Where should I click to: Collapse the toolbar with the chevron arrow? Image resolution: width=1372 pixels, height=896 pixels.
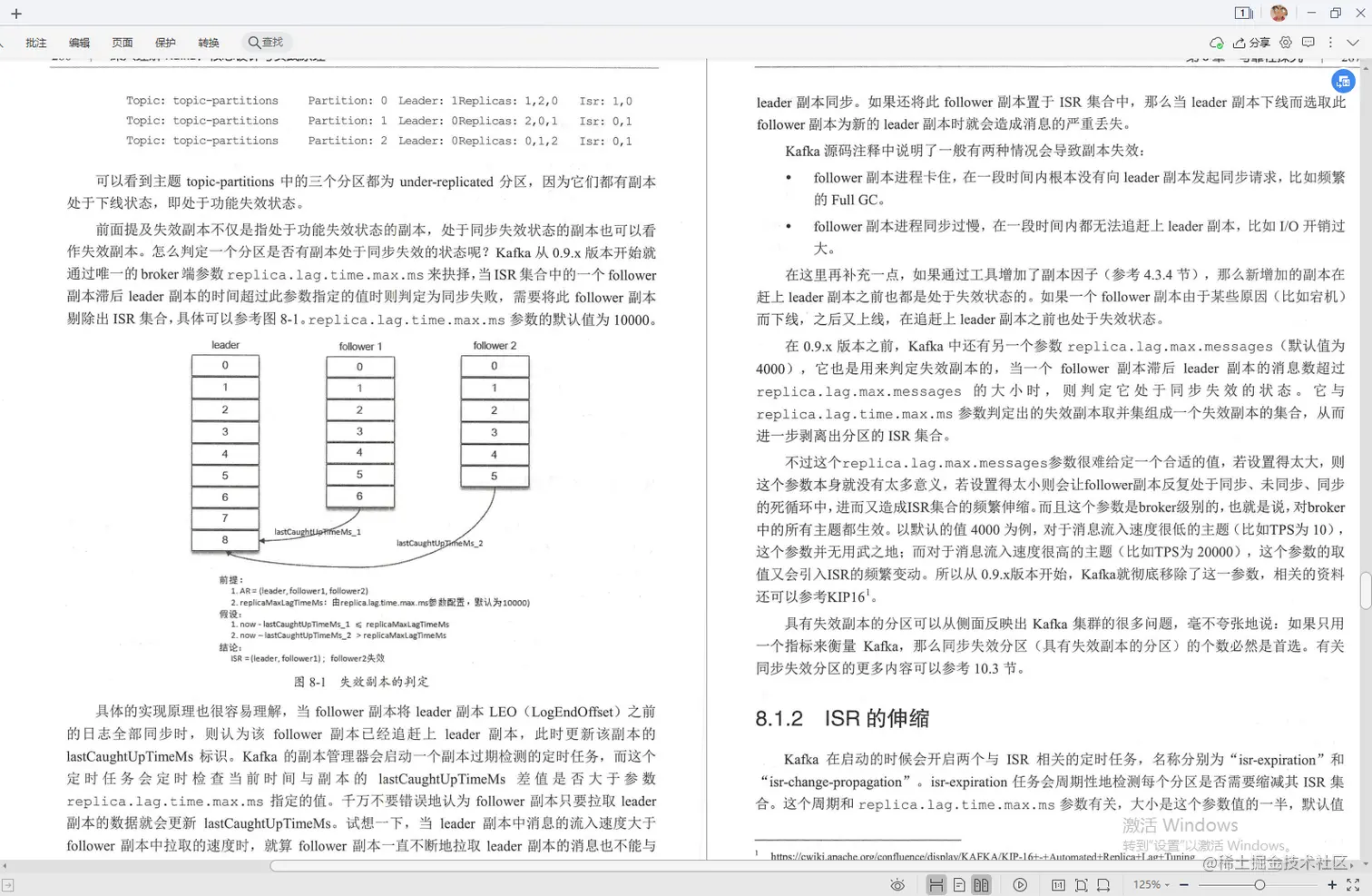[x=1353, y=43]
